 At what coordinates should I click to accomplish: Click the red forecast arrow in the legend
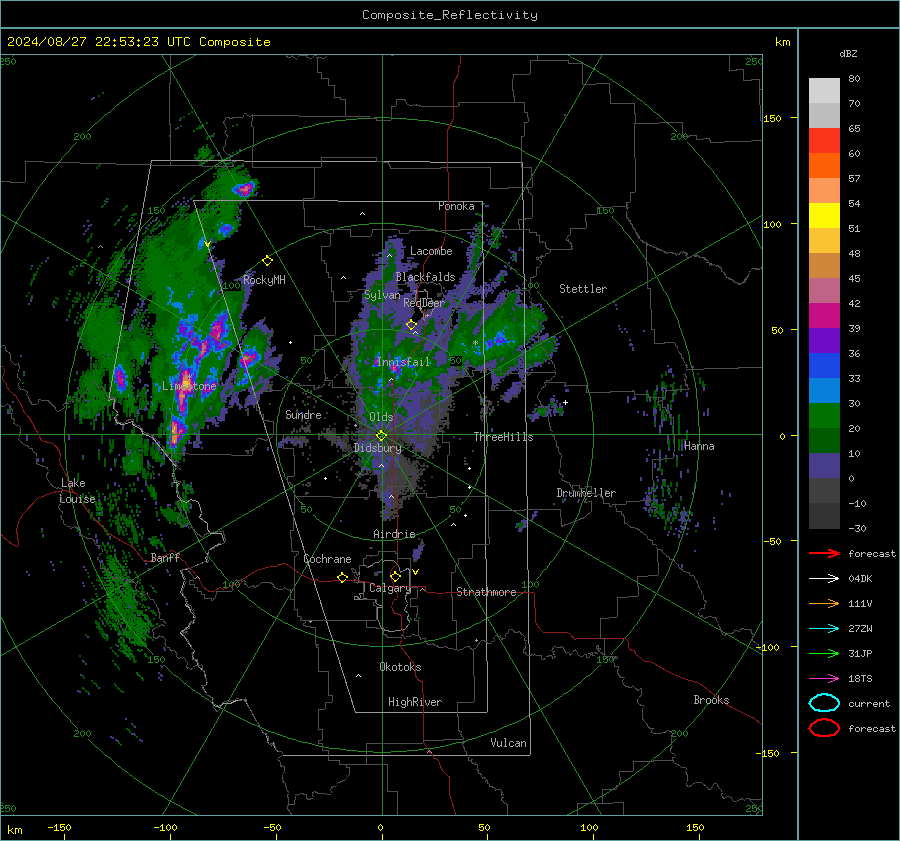click(824, 553)
